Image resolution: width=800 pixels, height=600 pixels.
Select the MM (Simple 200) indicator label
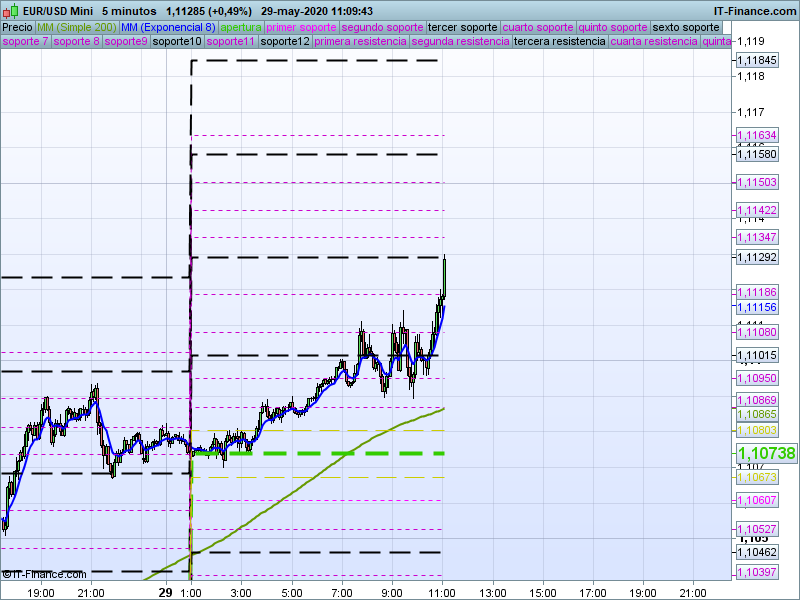point(77,28)
